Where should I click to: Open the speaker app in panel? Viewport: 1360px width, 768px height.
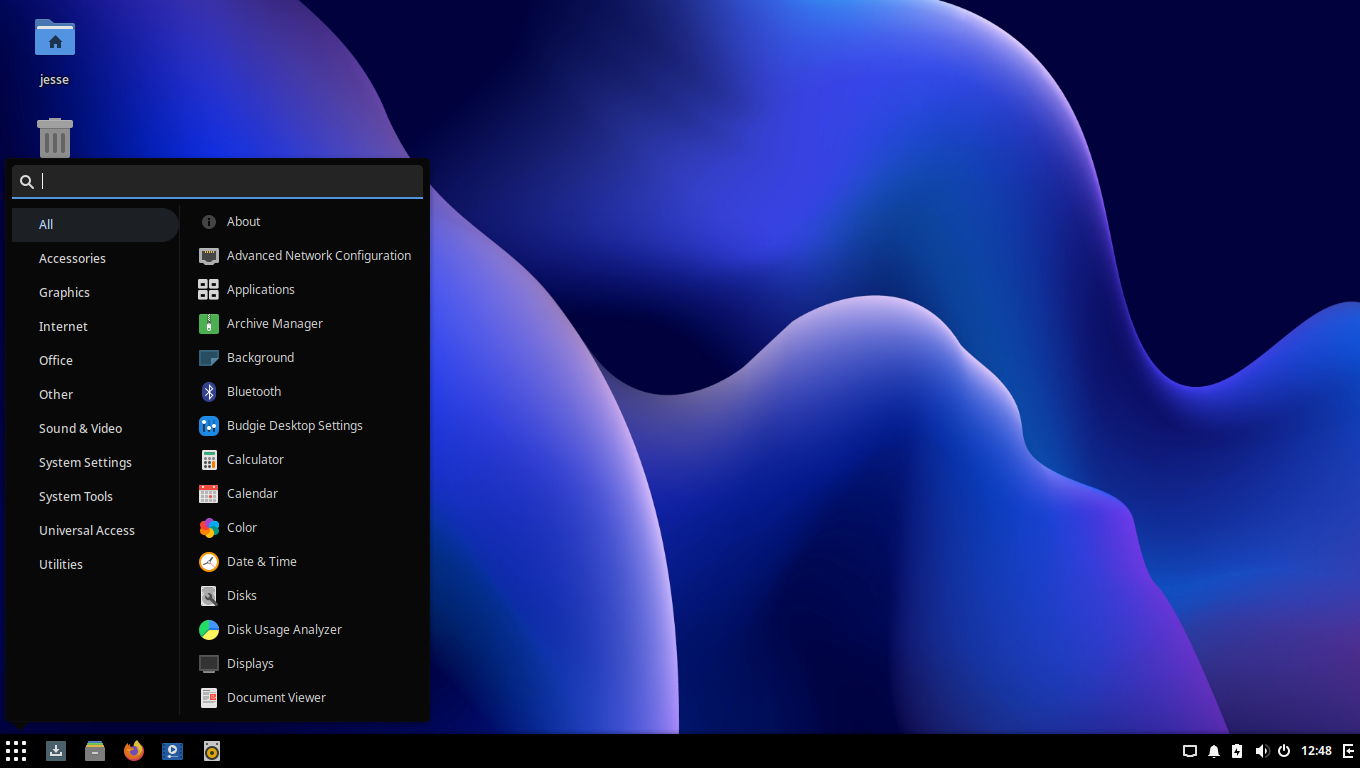(212, 751)
